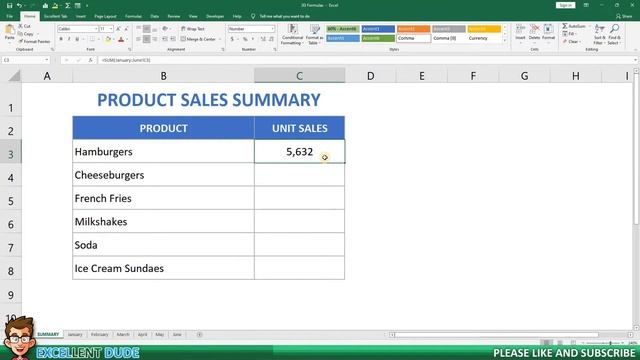Pick the red Font Color swatch

(121, 39)
